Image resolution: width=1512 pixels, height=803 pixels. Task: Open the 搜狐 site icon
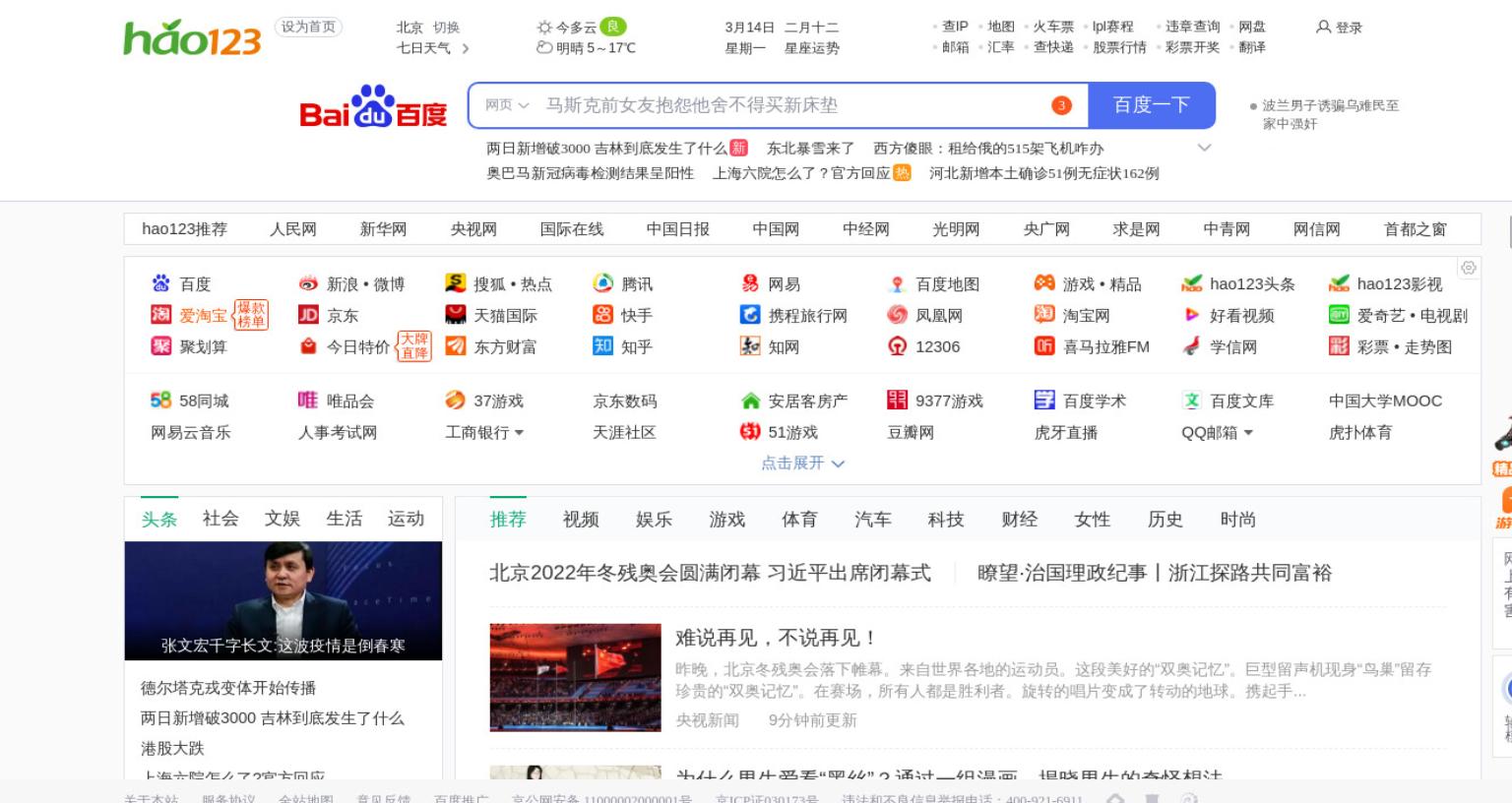click(x=455, y=283)
